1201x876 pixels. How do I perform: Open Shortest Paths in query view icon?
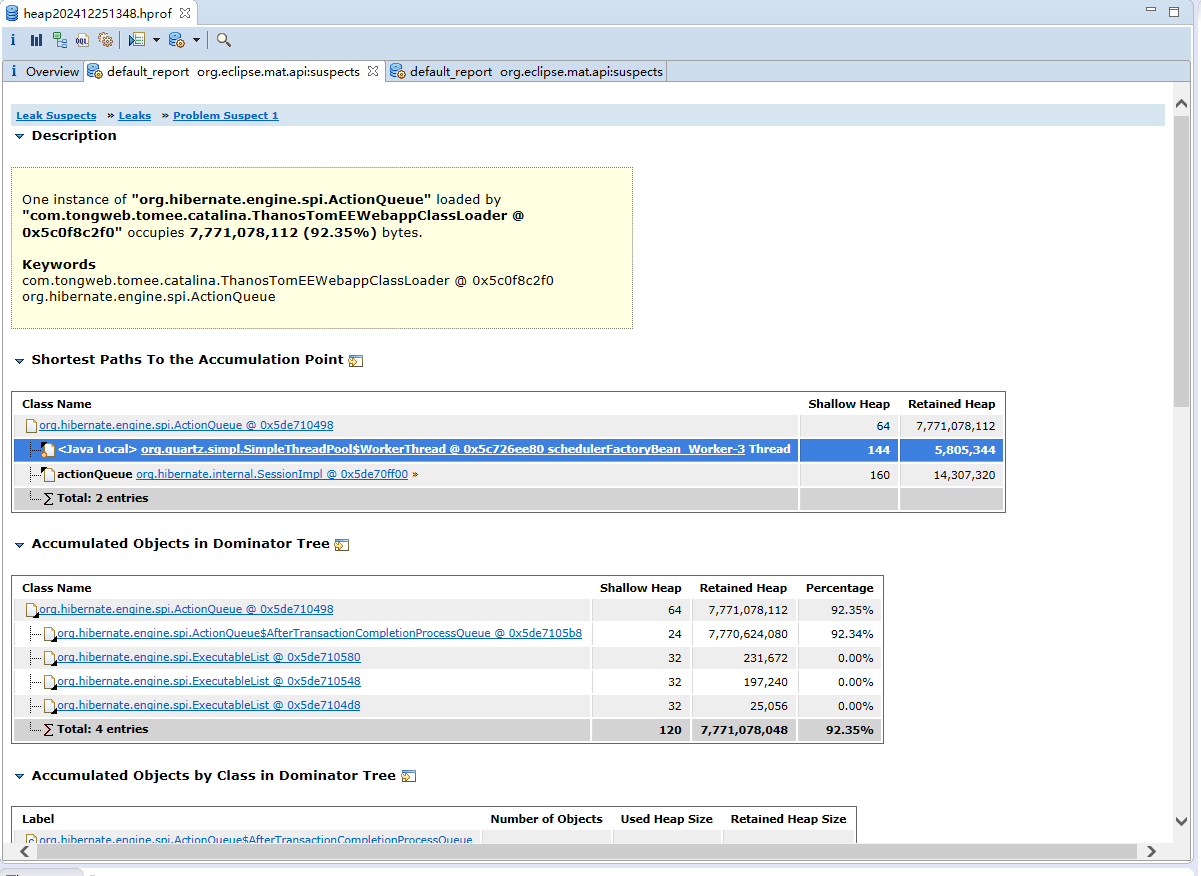[x=356, y=361]
